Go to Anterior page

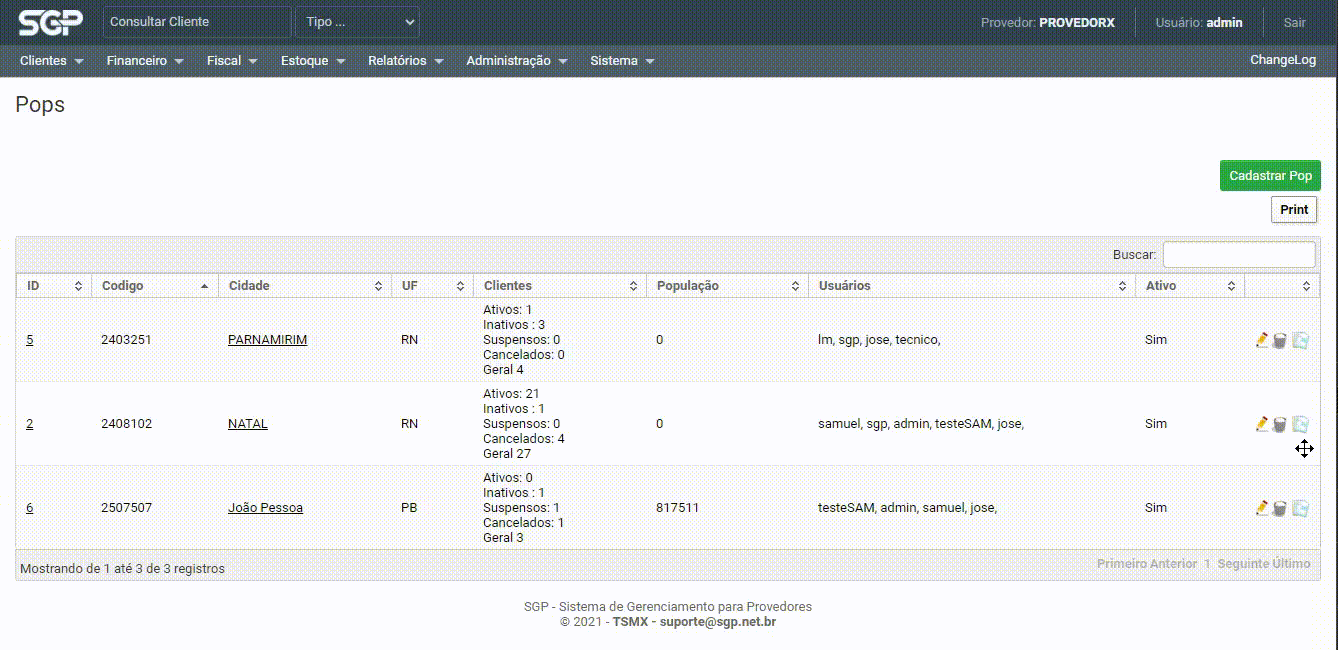tap(1171, 564)
